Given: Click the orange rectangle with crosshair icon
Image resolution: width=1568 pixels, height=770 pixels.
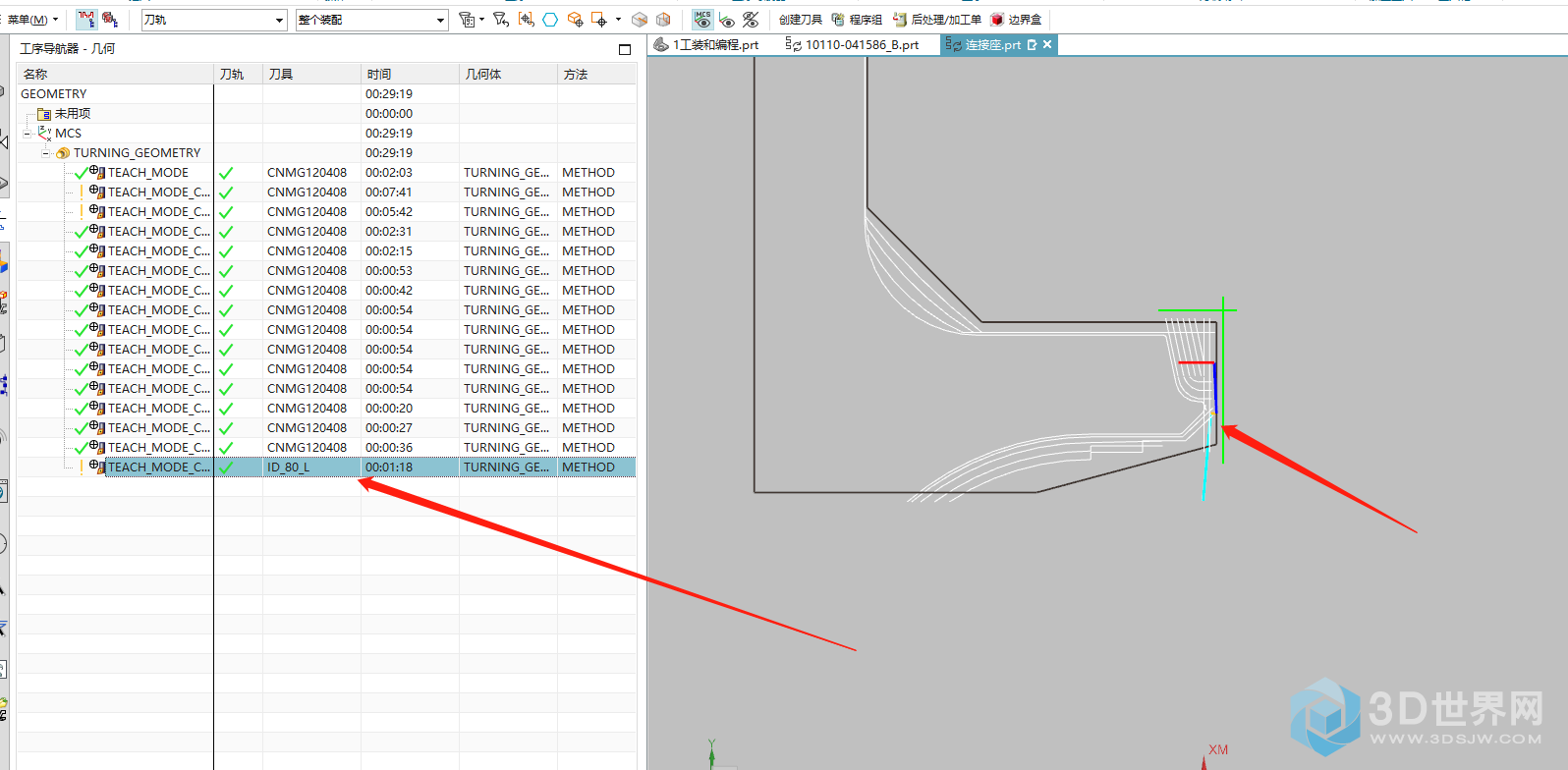Looking at the screenshot, I should click(599, 20).
